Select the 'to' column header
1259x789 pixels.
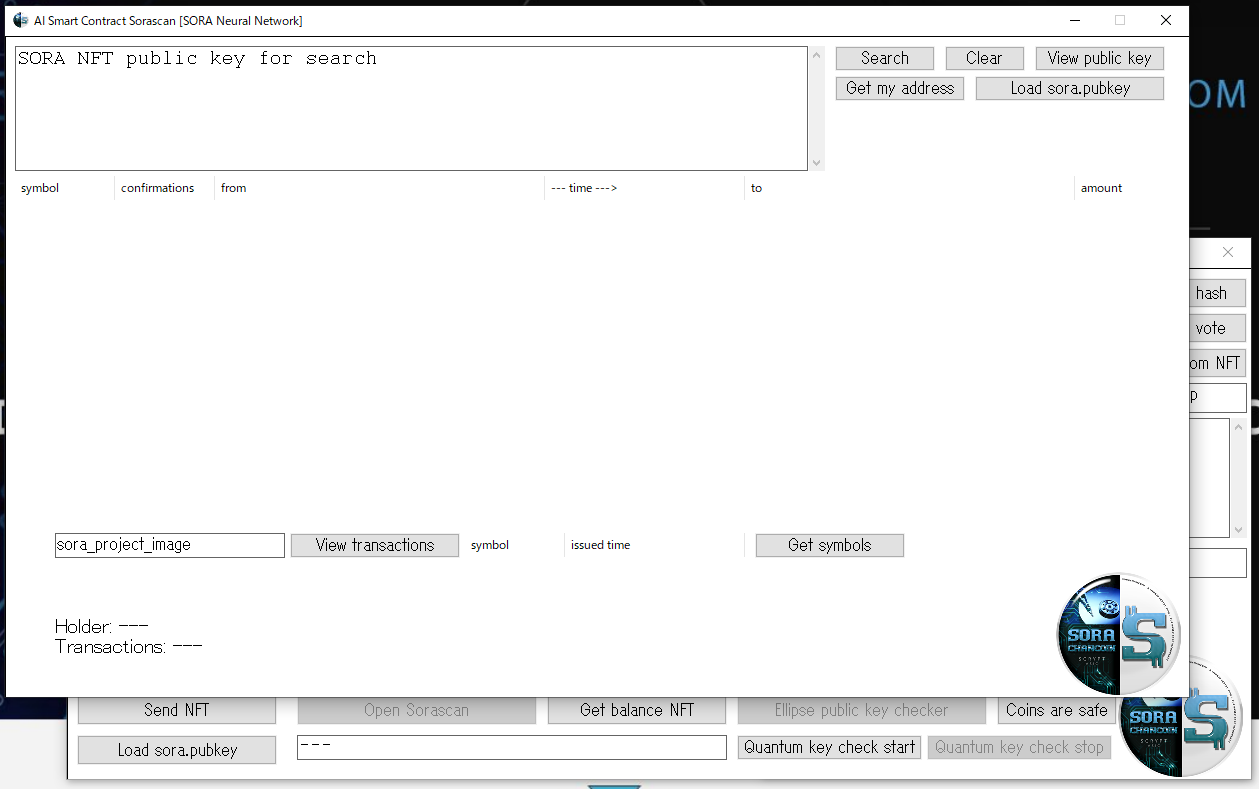[909, 188]
